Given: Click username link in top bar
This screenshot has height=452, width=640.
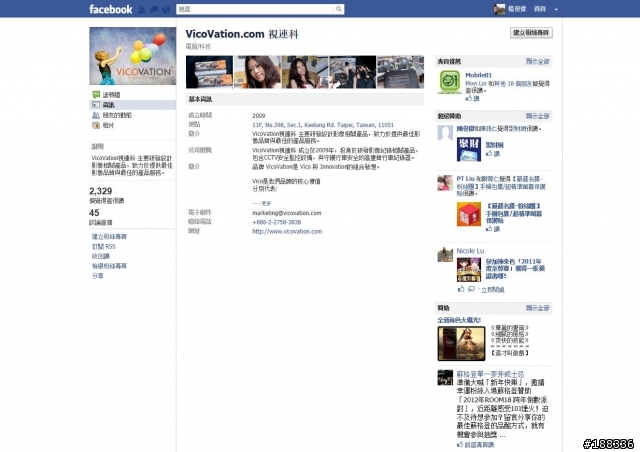Looking at the screenshot, I should 517,9.
